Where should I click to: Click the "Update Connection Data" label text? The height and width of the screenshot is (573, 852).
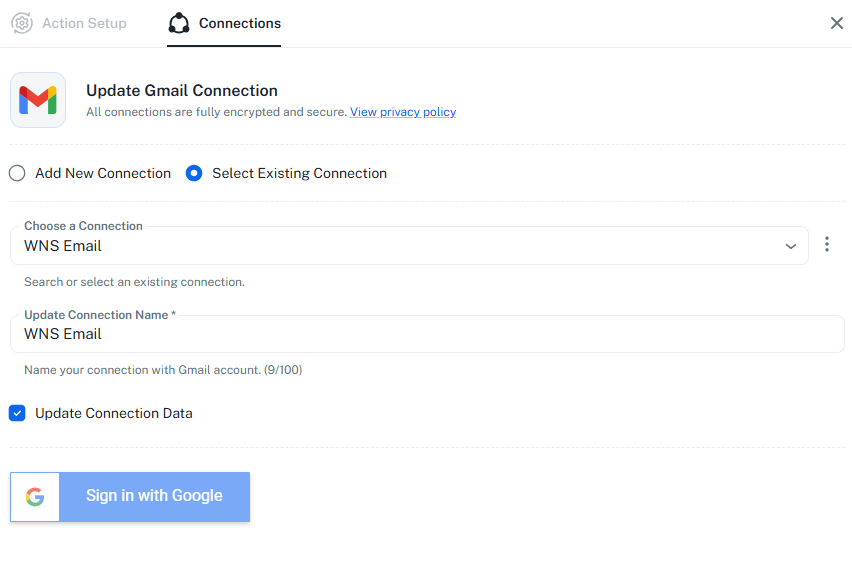coord(114,413)
